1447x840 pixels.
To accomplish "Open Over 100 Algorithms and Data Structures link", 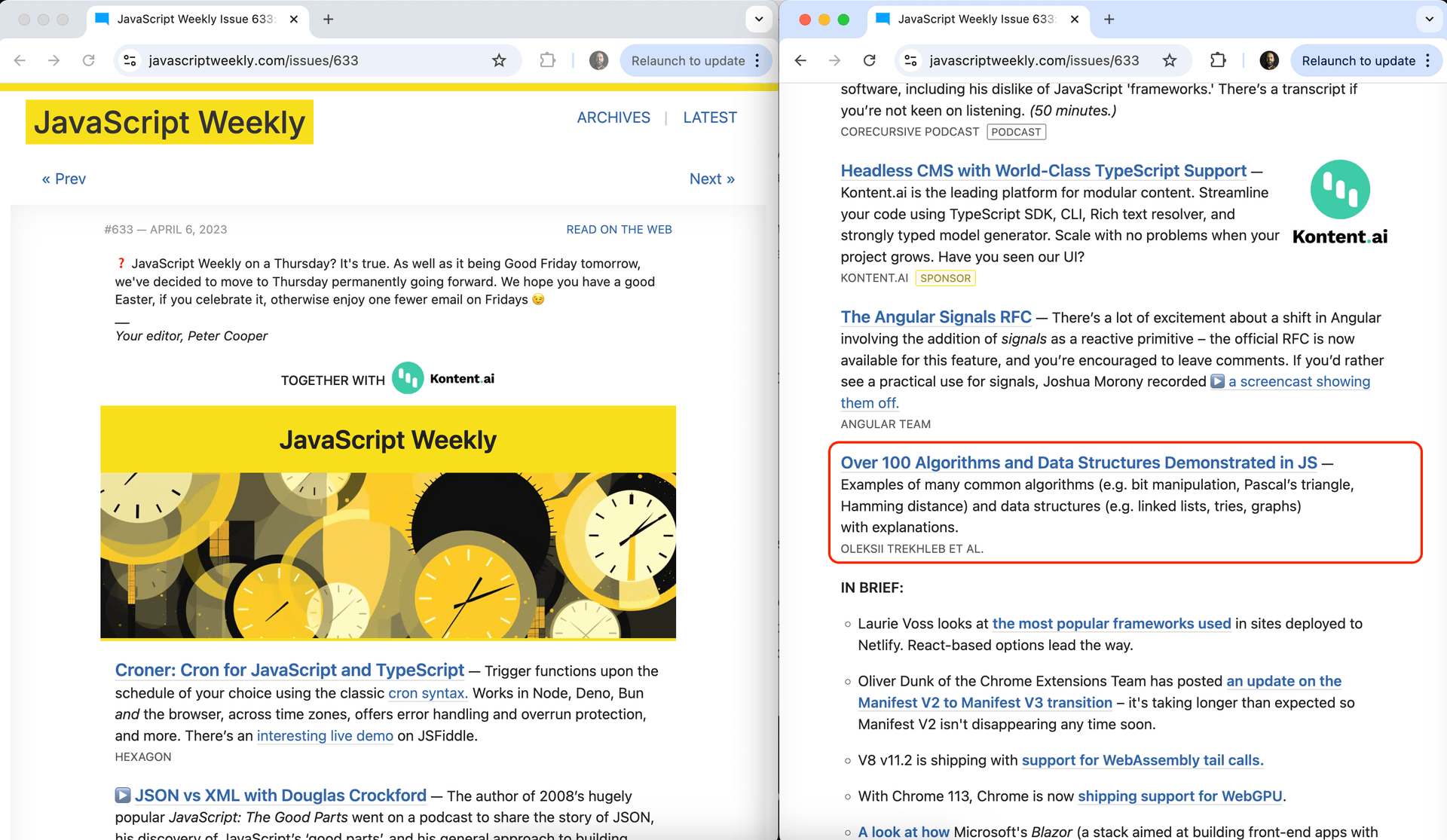I will (x=1079, y=463).
